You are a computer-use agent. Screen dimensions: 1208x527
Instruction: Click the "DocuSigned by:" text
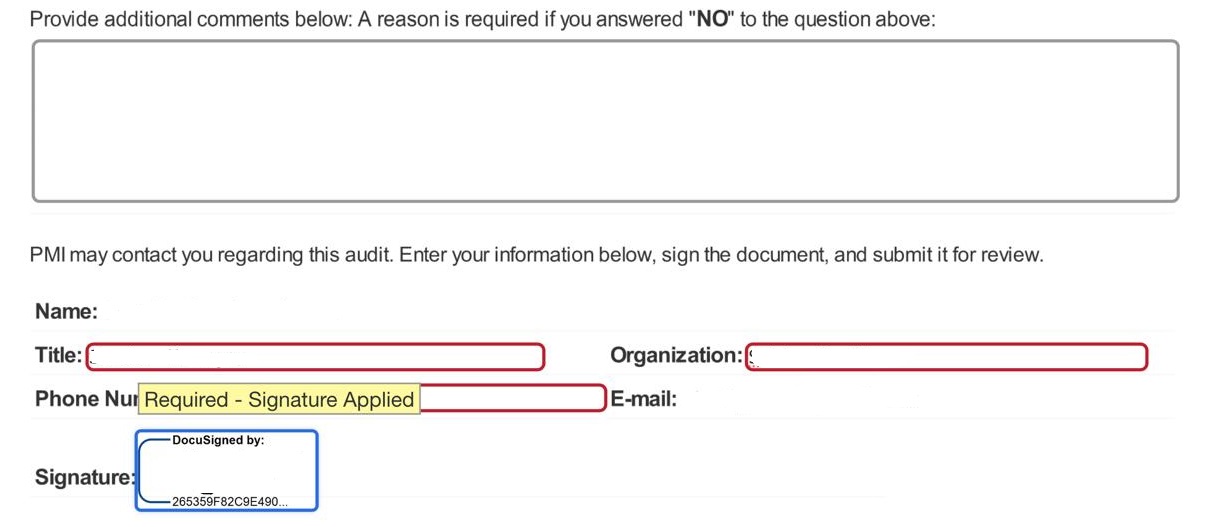tap(218, 440)
